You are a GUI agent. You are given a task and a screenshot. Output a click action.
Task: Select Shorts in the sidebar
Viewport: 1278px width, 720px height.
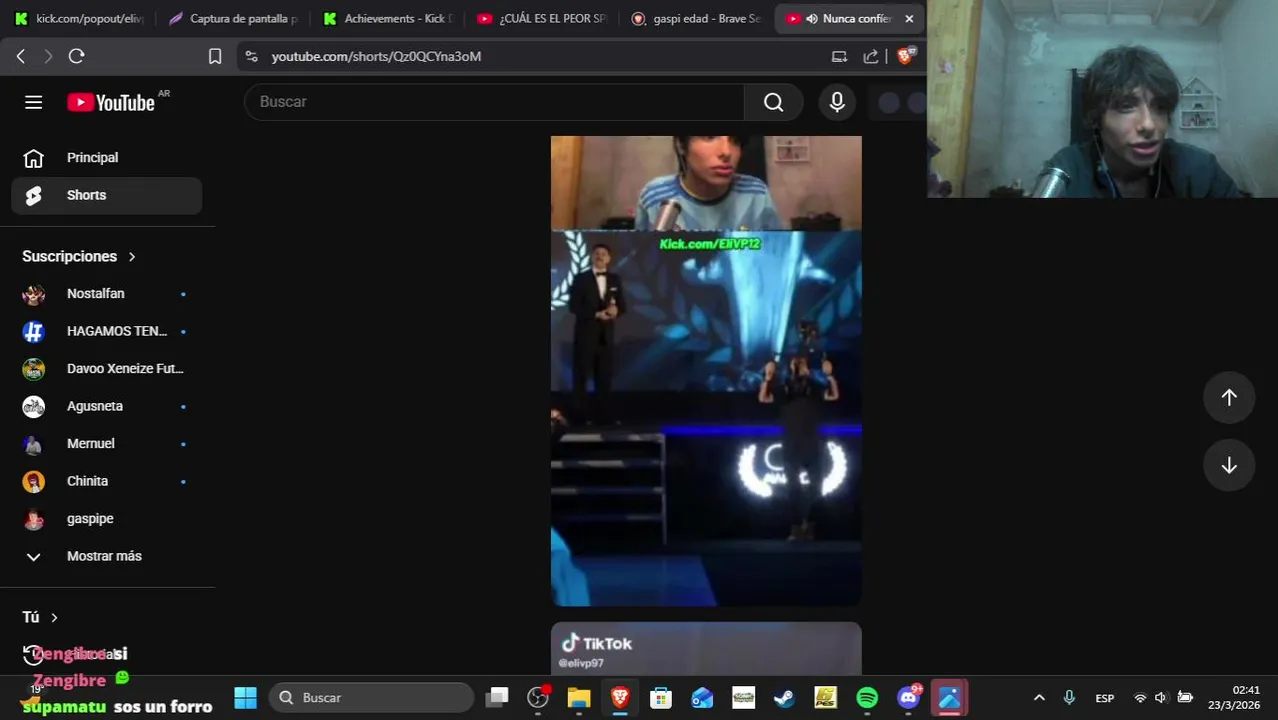click(x=107, y=196)
